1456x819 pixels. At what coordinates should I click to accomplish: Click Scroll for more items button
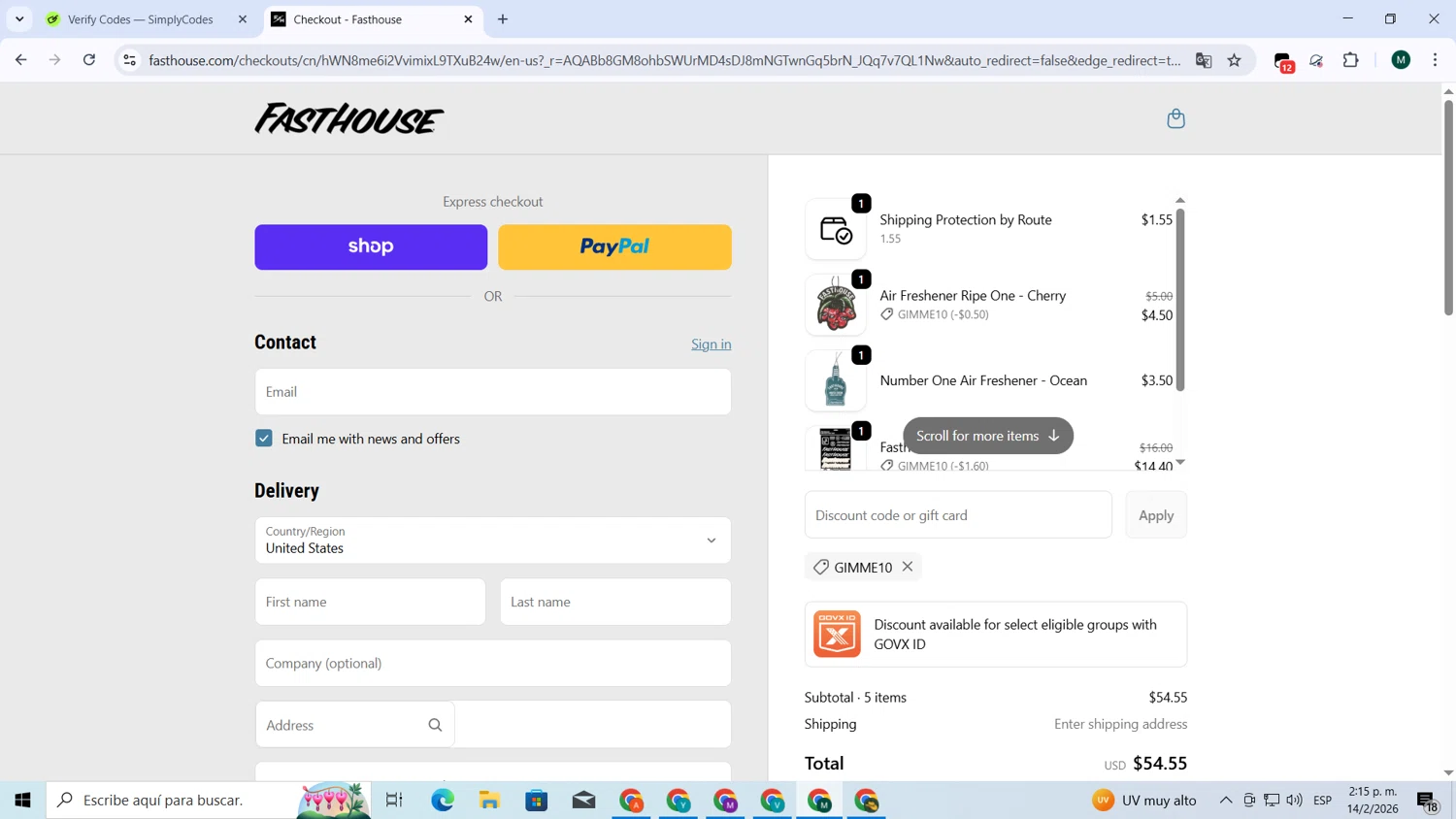tap(988, 436)
